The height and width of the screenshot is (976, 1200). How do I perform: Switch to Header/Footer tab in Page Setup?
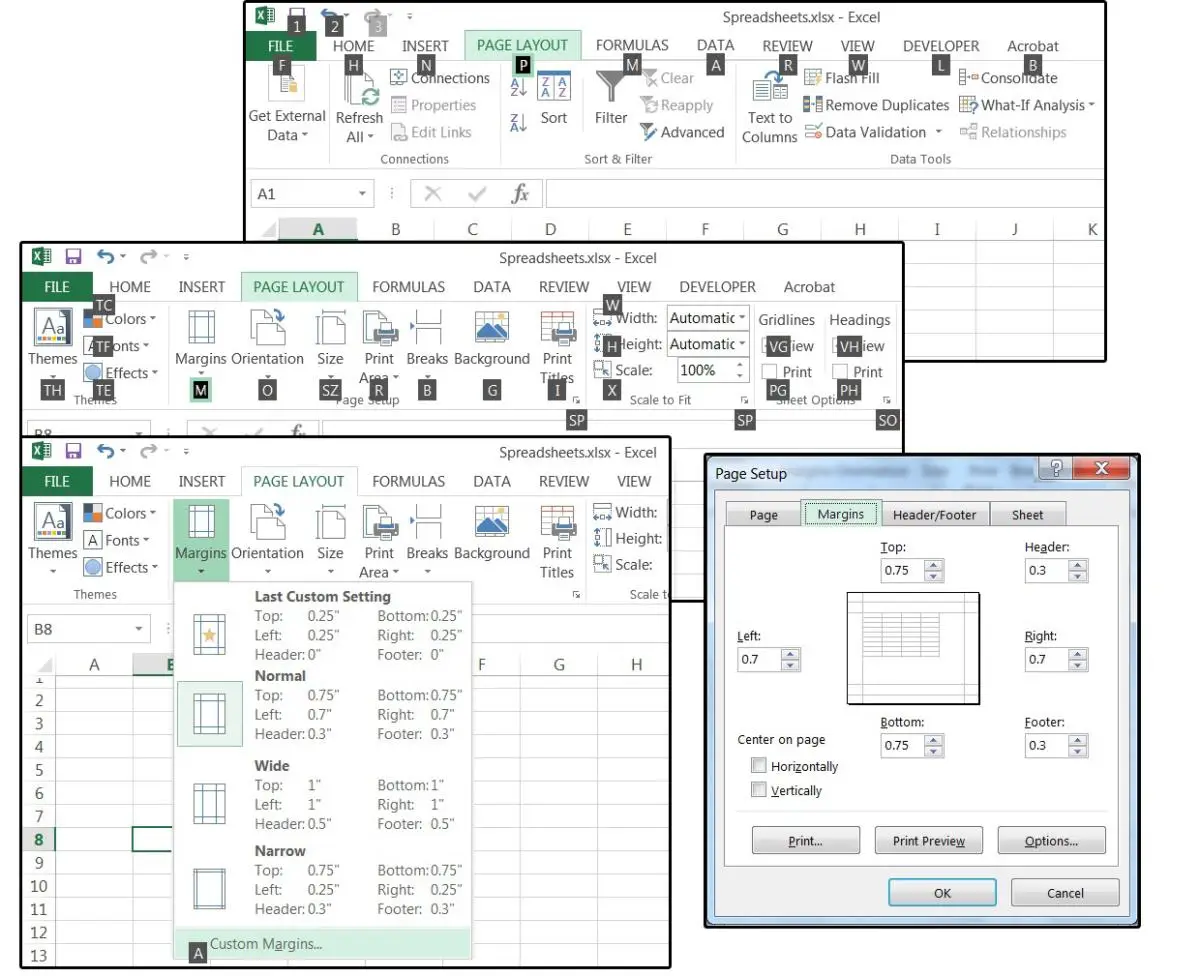(935, 515)
